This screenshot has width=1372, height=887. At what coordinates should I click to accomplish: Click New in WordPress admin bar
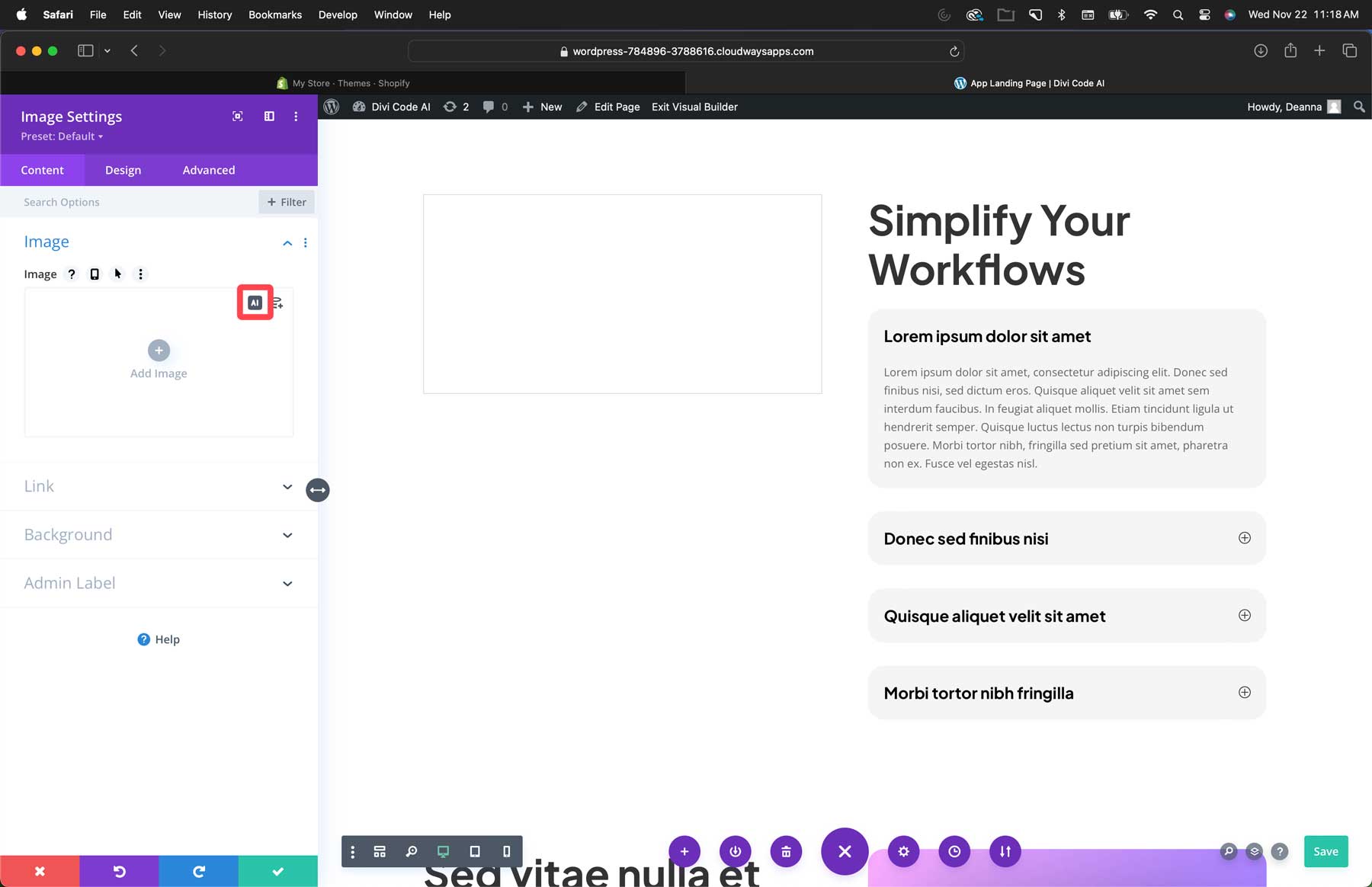click(x=542, y=107)
